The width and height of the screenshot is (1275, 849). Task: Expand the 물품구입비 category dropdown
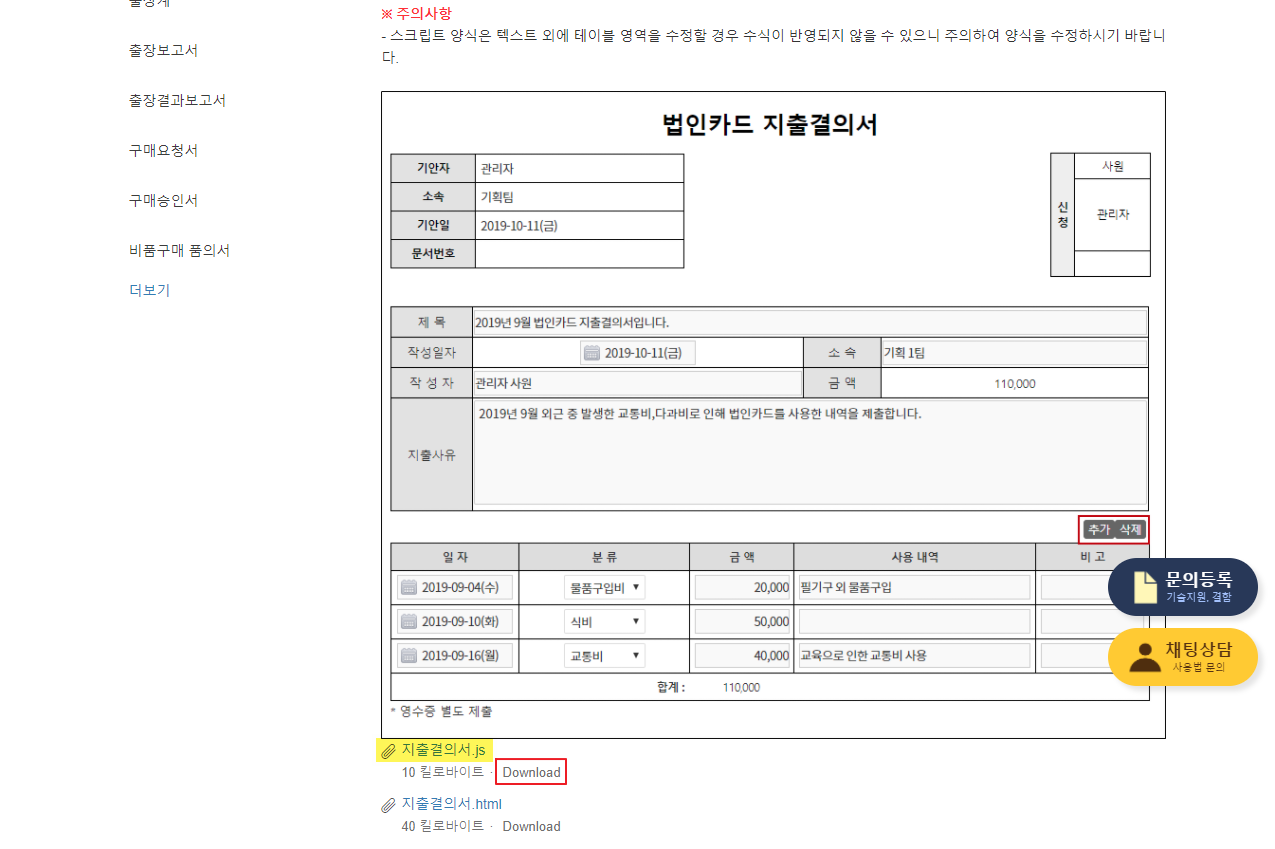point(604,588)
